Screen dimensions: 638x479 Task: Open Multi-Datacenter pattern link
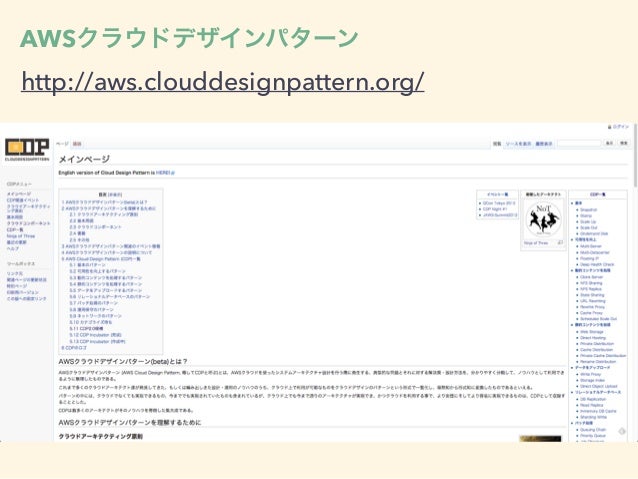pyautogui.click(x=595, y=252)
